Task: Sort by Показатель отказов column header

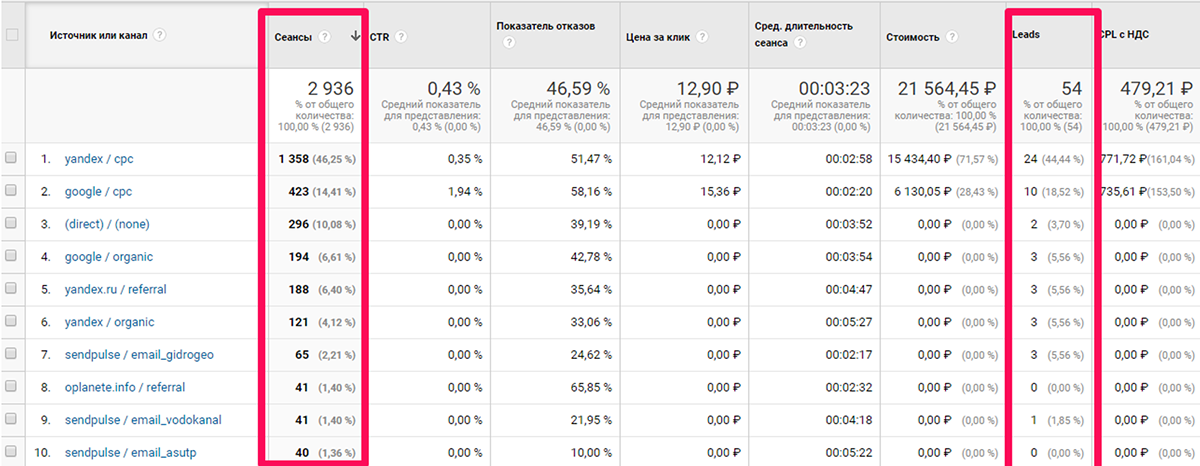Action: (546, 25)
